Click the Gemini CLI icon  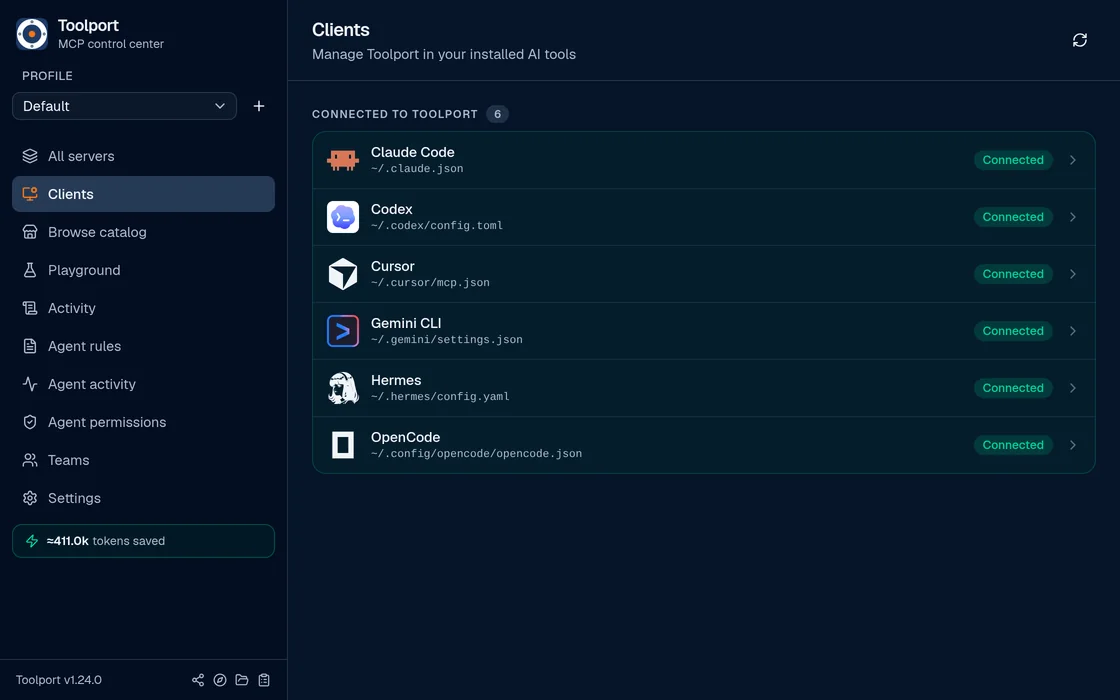point(343,331)
